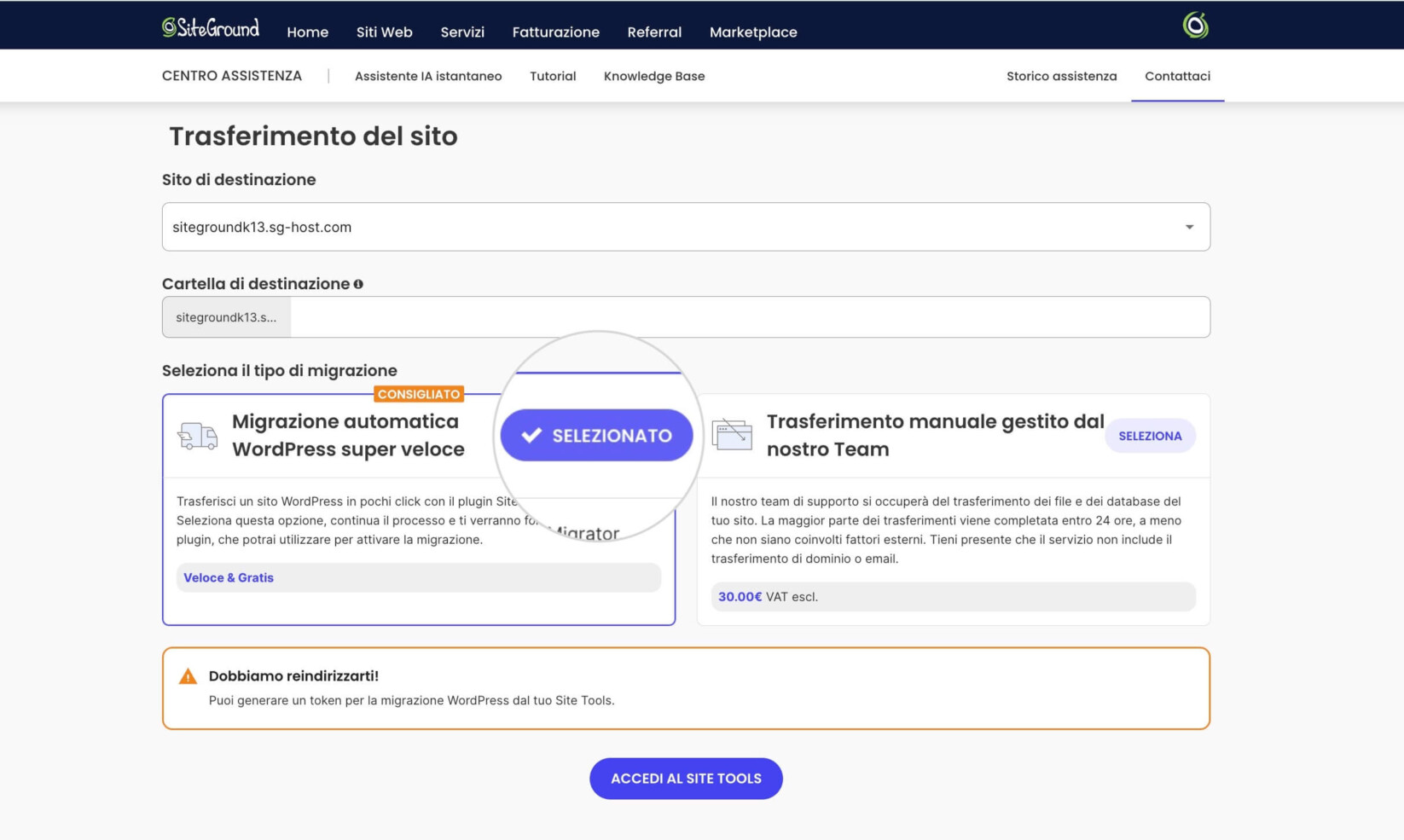This screenshot has height=840, width=1404.
Task: Click Migrazione automatica WordPress super veloce title
Action: 348,435
